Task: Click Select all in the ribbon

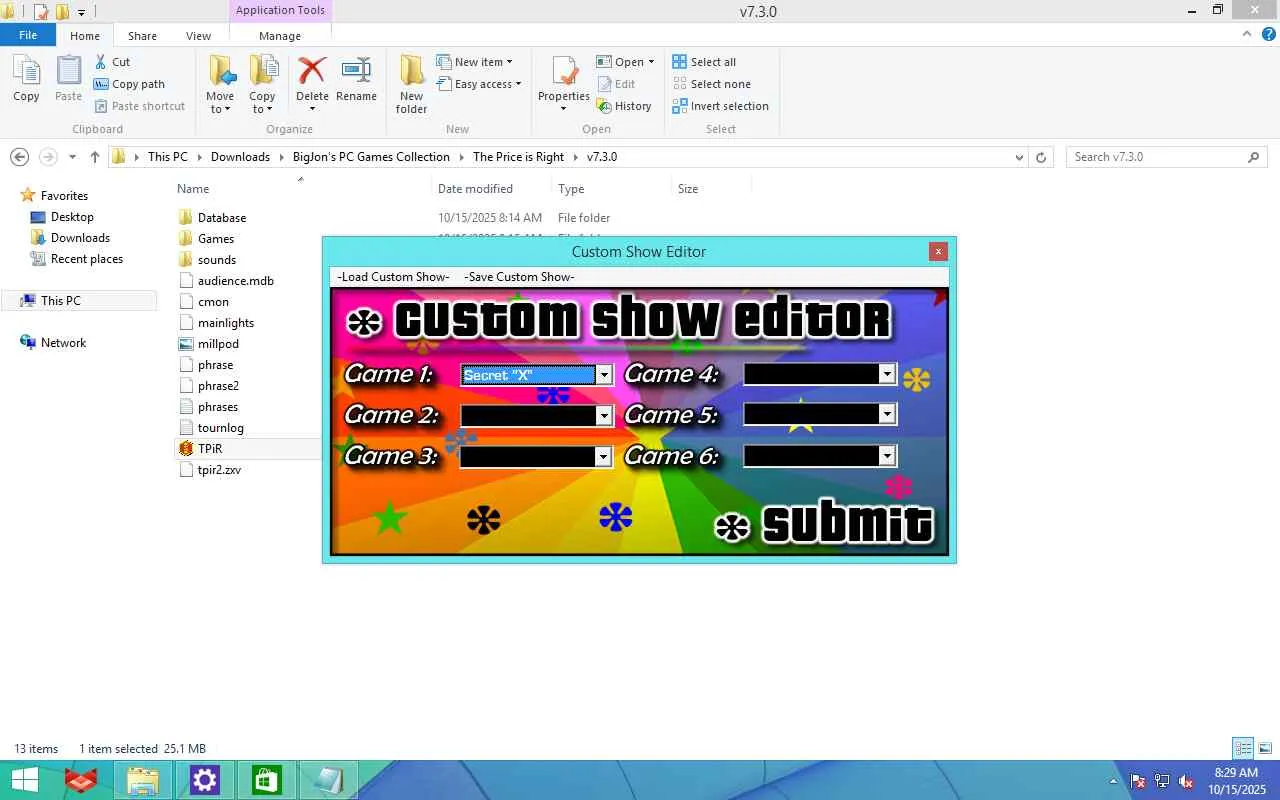Action: 704,62
